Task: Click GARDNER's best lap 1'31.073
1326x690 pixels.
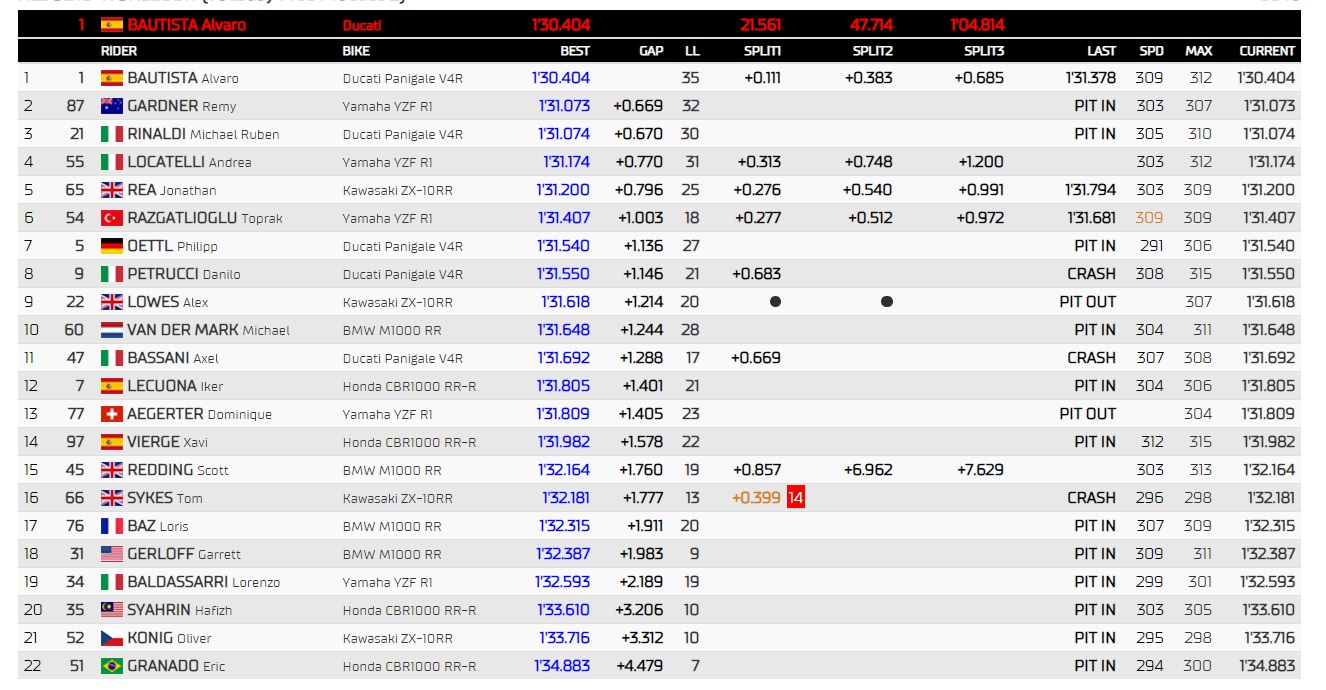Action: 563,106
